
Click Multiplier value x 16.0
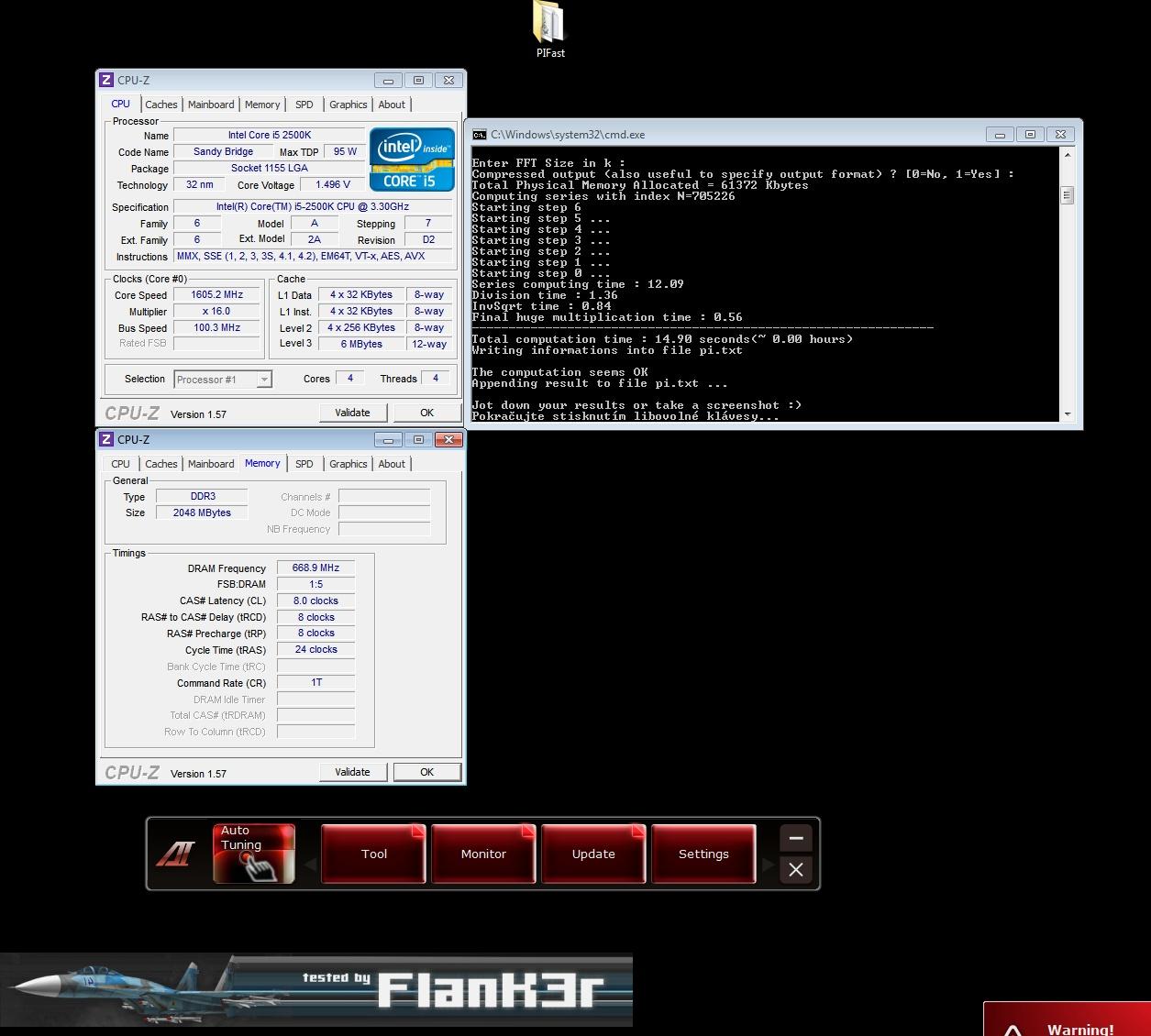coord(217,312)
